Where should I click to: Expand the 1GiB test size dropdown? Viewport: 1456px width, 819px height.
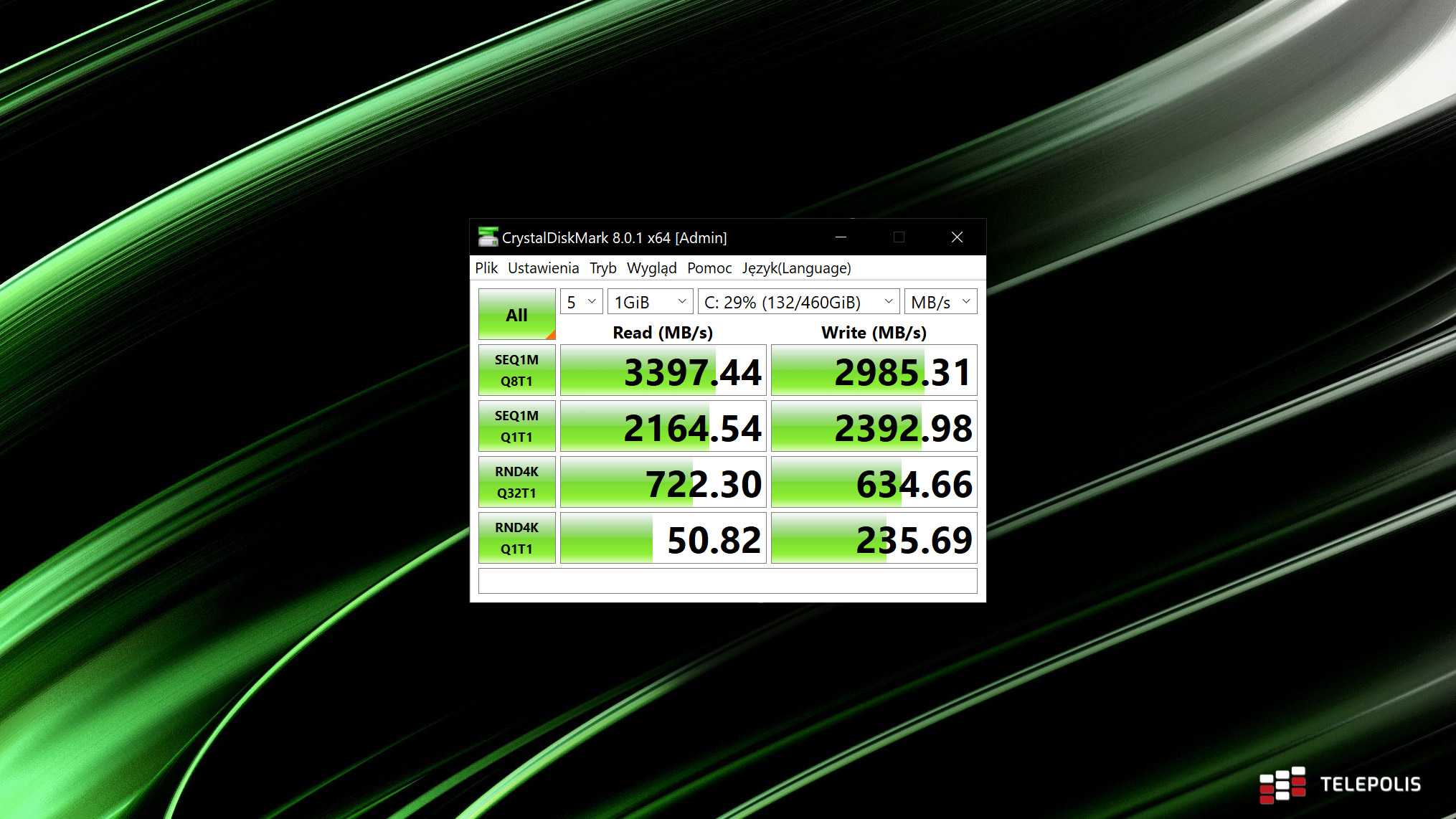[x=650, y=302]
